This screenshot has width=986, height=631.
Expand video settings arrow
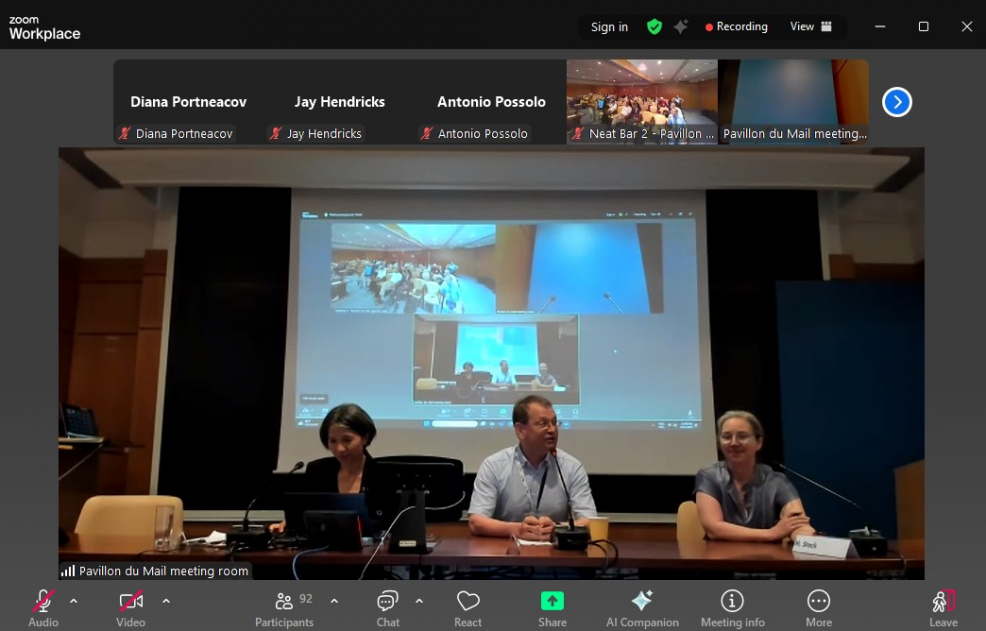click(166, 601)
